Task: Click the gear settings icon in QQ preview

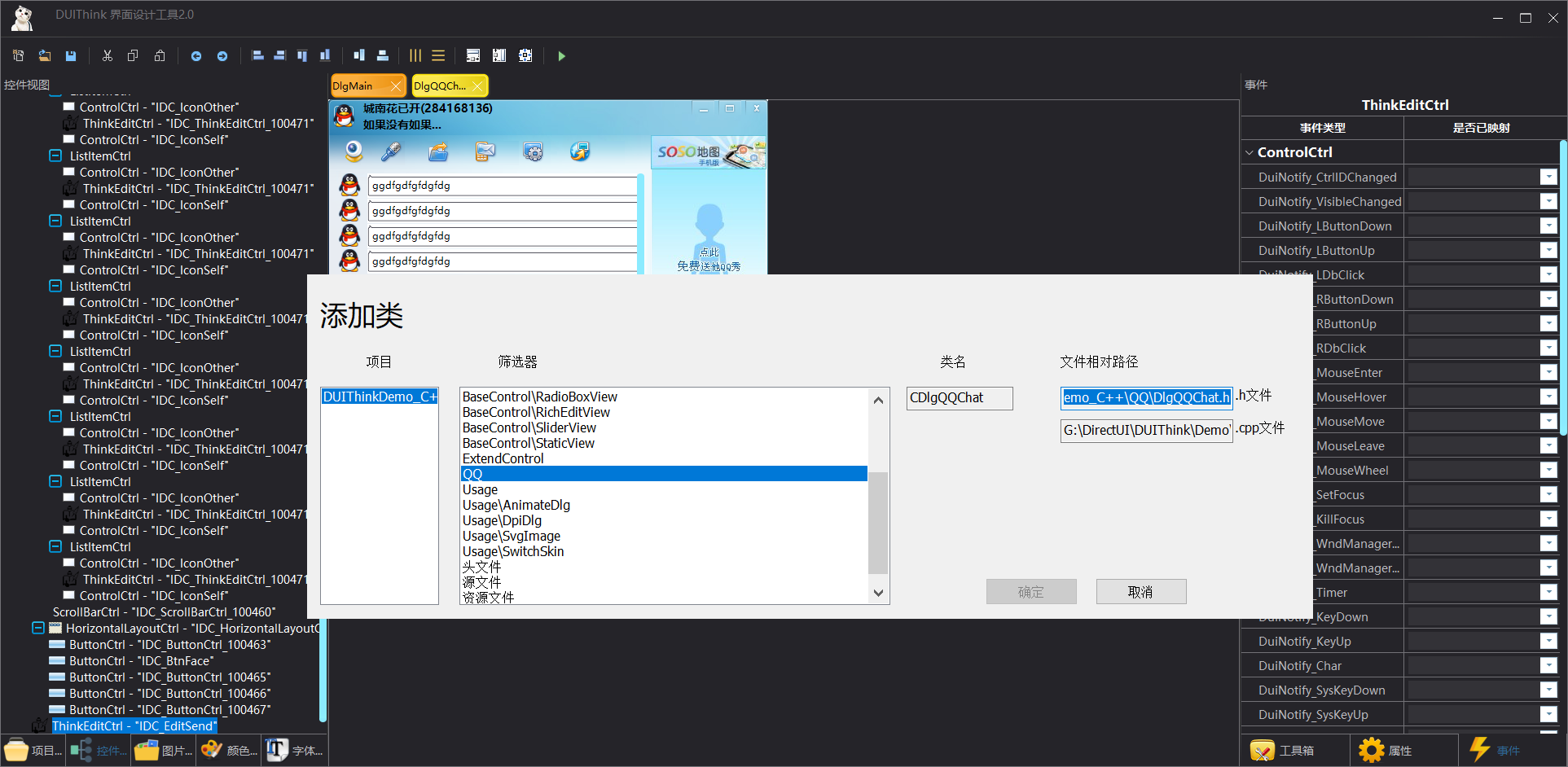Action: click(533, 151)
